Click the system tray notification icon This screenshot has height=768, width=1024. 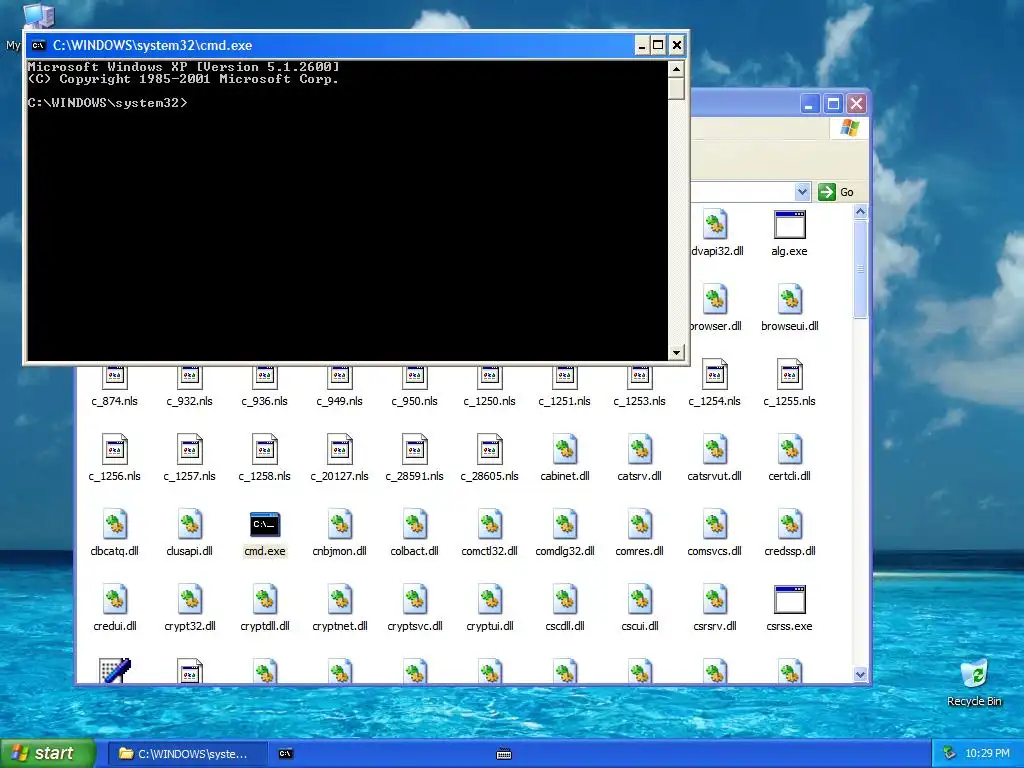[x=949, y=754]
